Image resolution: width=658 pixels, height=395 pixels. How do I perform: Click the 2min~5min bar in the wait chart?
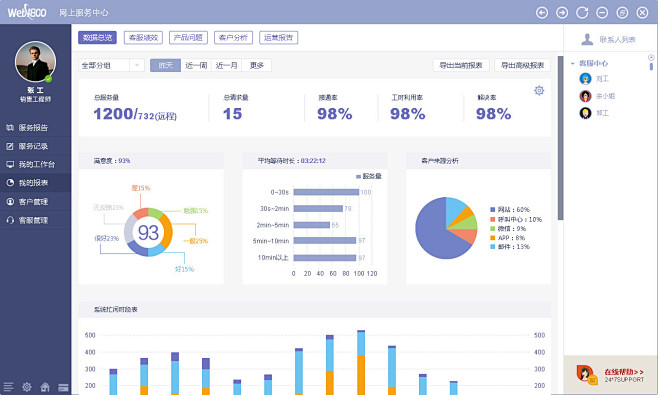pyautogui.click(x=312, y=225)
